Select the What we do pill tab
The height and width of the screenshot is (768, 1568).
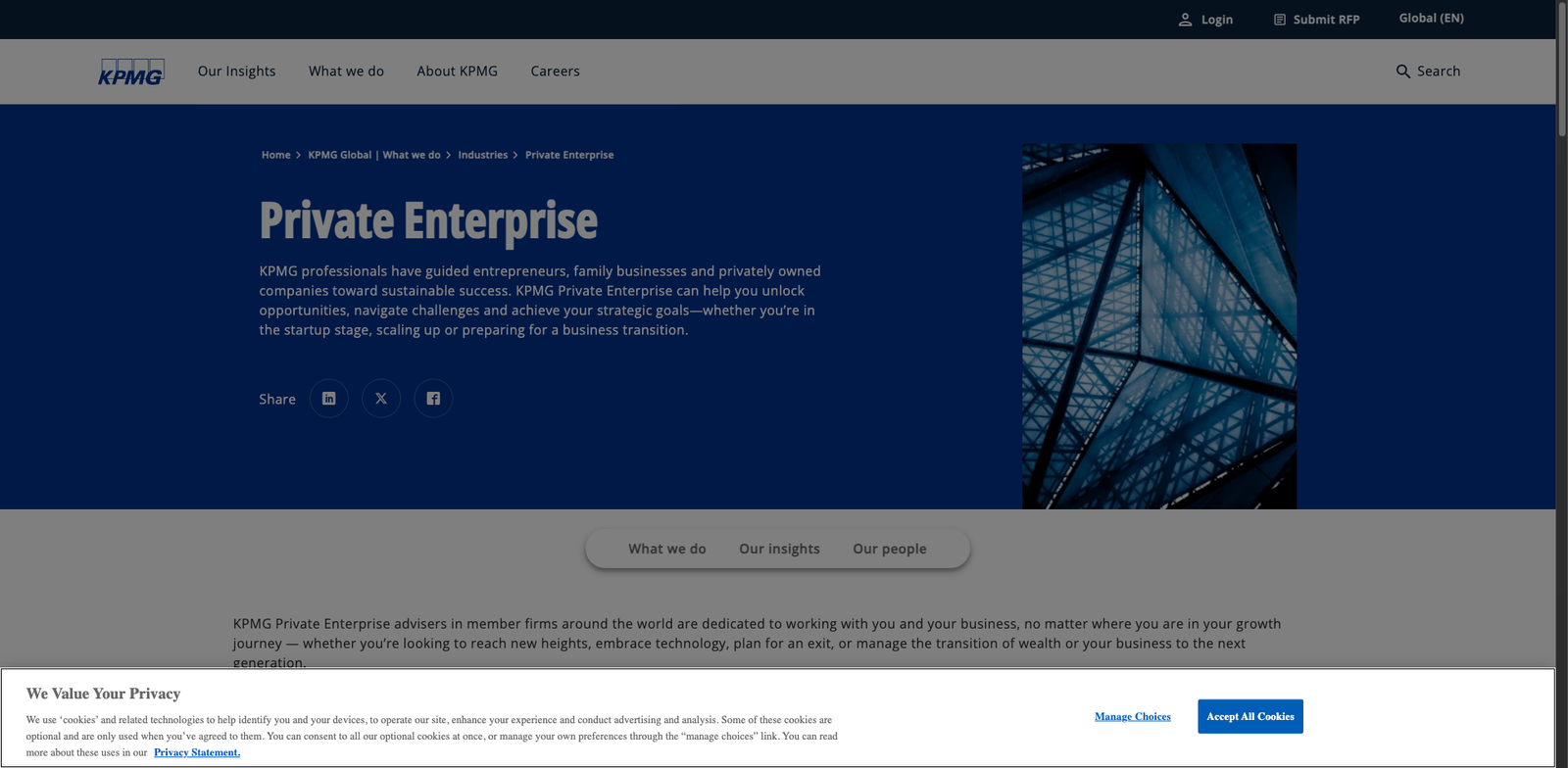(x=666, y=549)
